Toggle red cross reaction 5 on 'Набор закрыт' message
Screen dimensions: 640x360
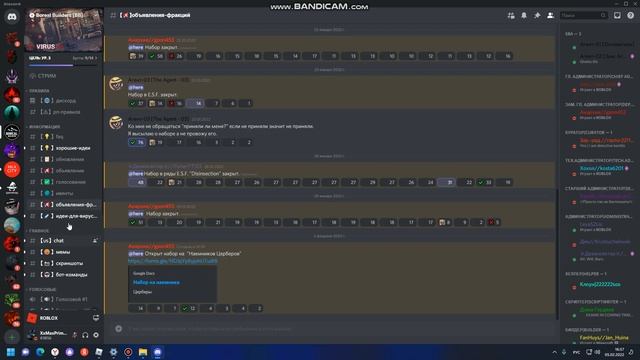[494, 222]
